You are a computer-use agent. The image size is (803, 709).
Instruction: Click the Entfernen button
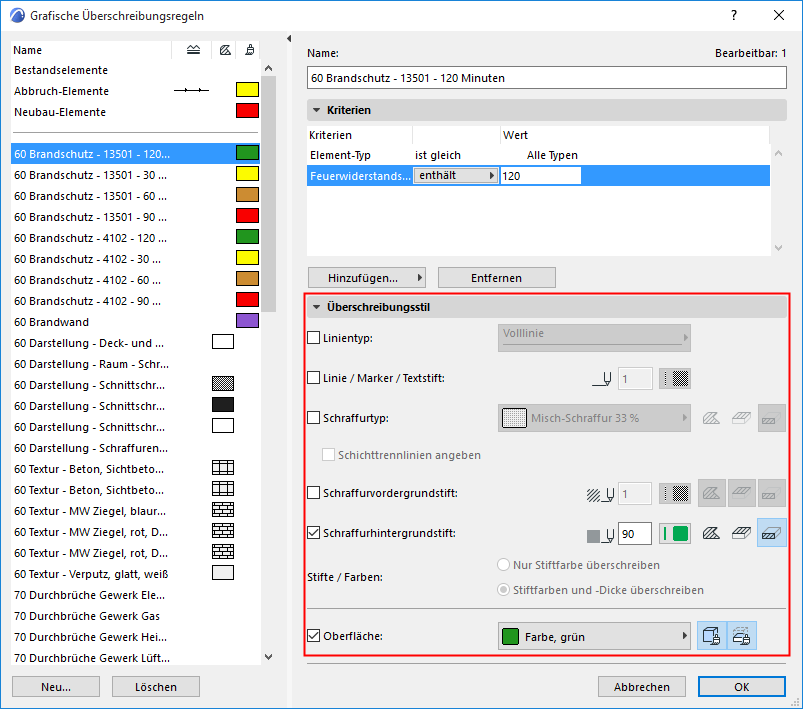tap(497, 278)
